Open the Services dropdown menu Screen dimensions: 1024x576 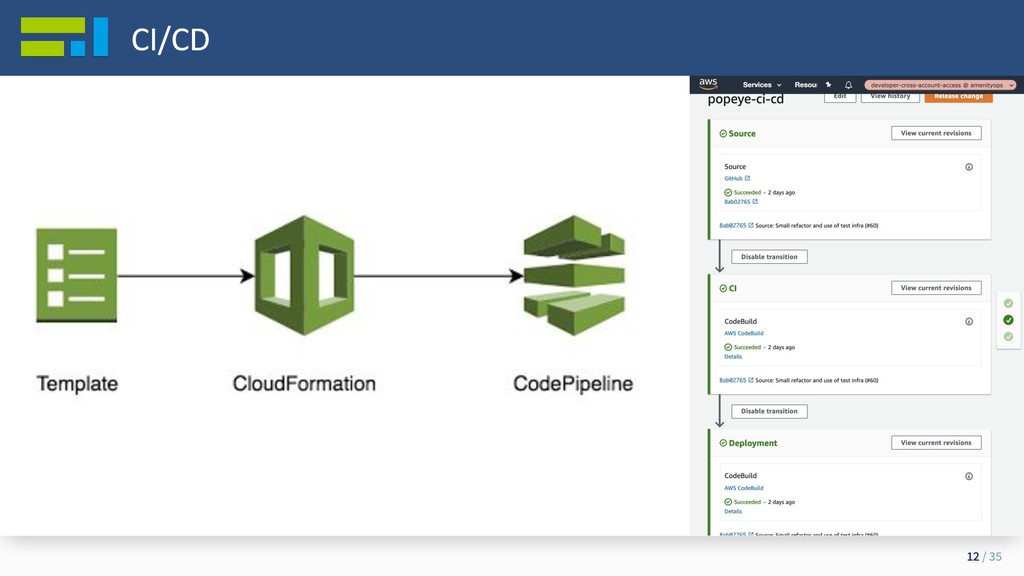coord(761,85)
